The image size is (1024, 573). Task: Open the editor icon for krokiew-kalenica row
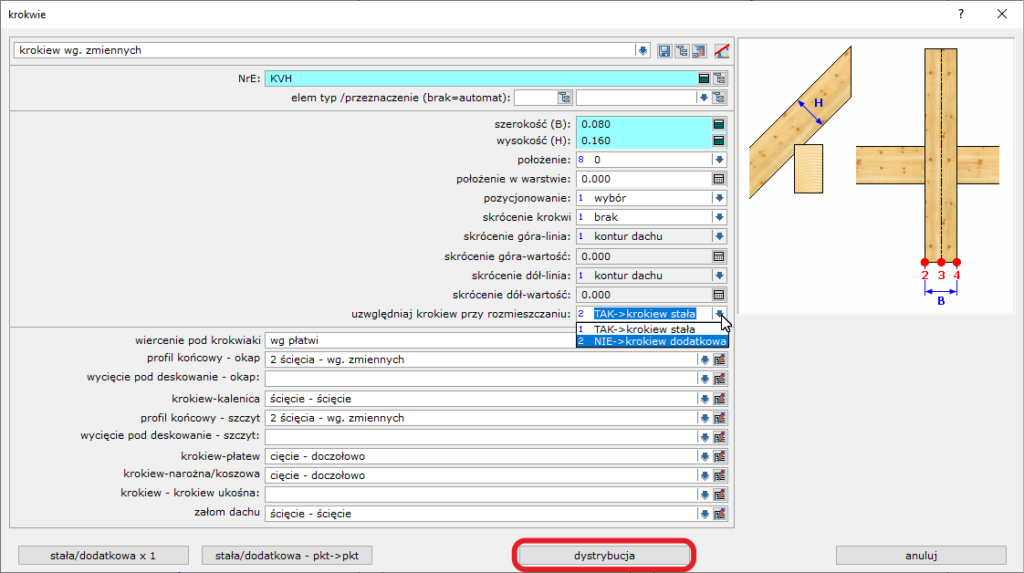719,399
